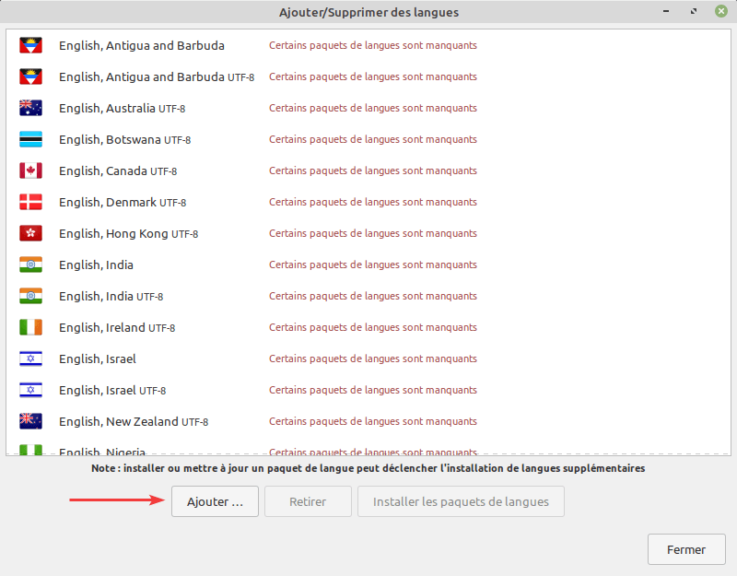The width and height of the screenshot is (737, 576).
Task: Select English, Israel non-UTF-8 entry
Action: pyautogui.click(x=368, y=359)
